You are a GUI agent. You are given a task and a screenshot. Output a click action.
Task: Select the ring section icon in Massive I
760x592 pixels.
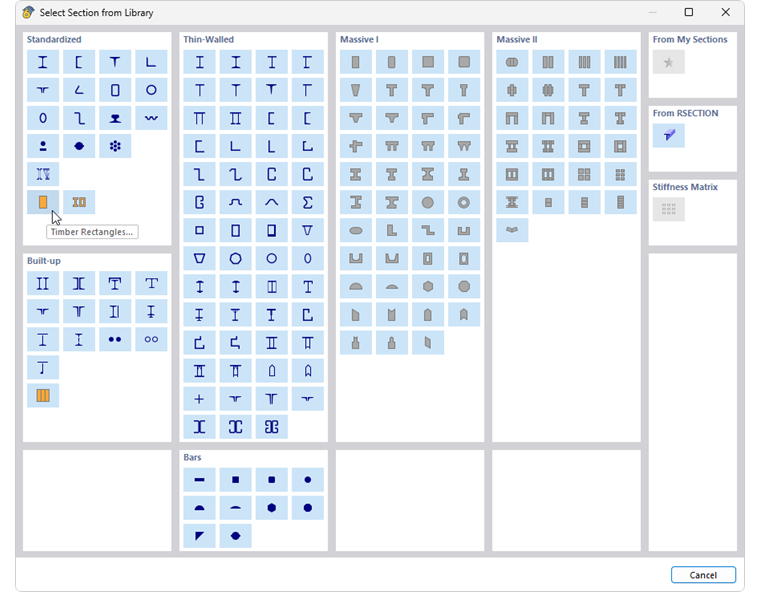pos(464,202)
